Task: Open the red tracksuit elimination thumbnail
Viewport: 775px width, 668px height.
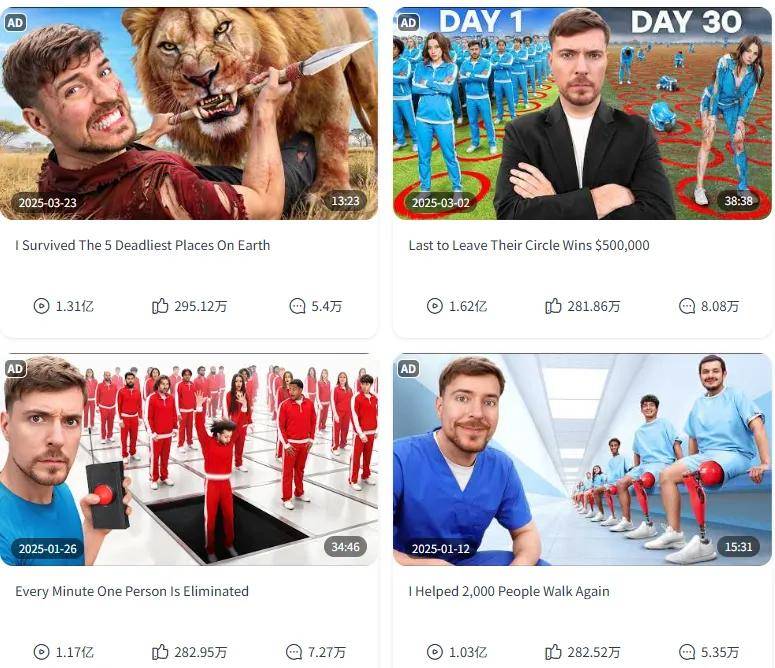Action: tap(189, 459)
